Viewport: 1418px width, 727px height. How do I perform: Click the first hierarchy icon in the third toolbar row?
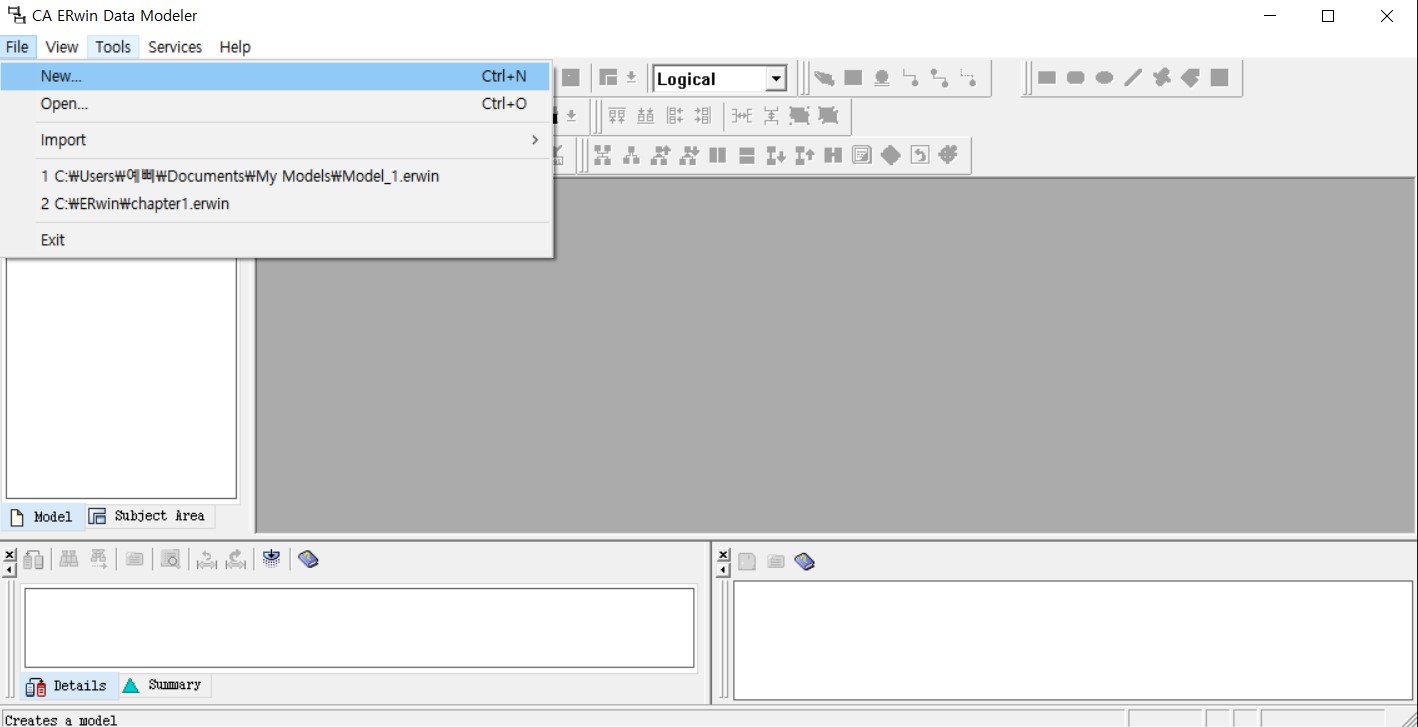(x=602, y=155)
